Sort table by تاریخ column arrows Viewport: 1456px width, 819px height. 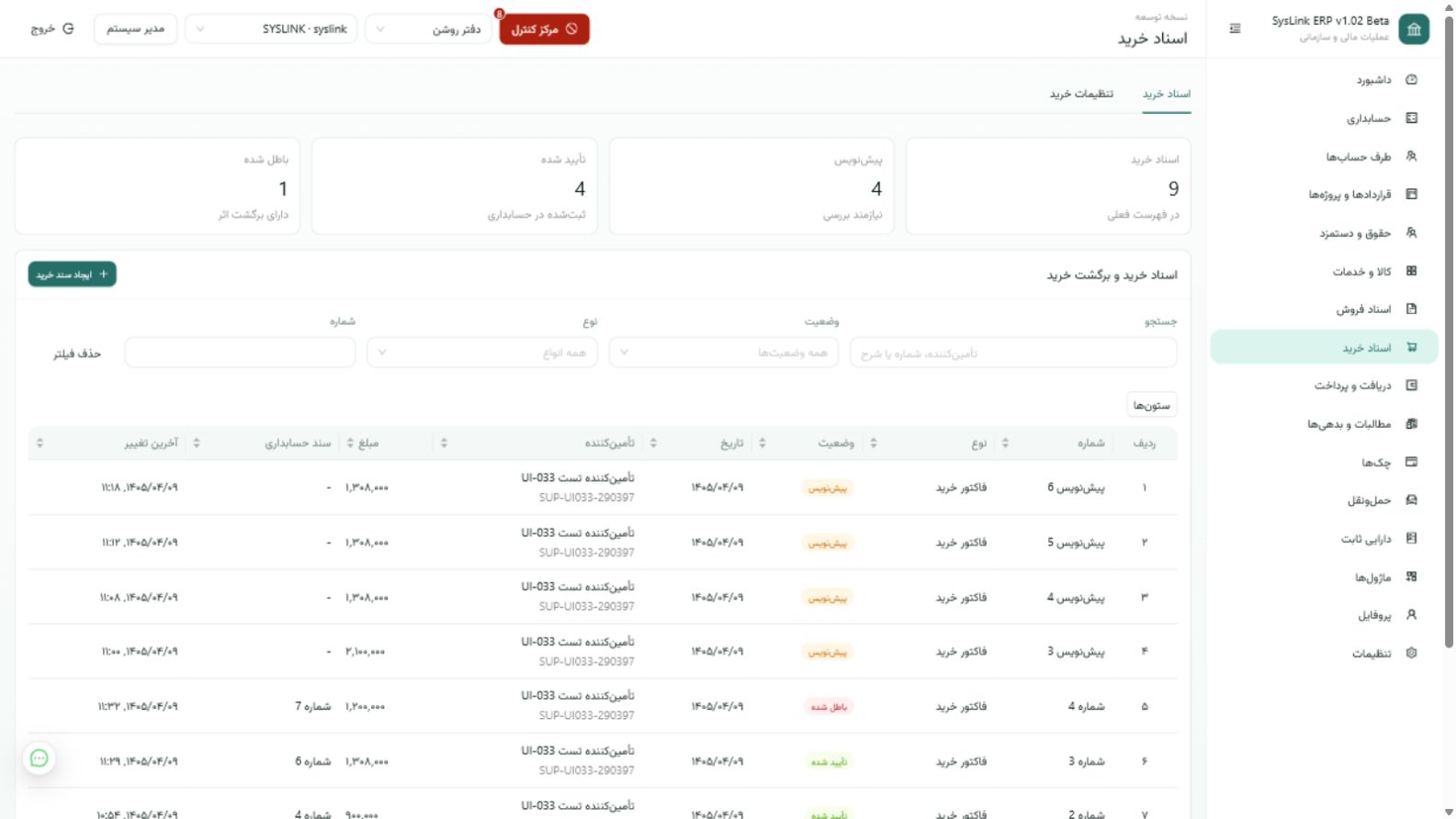[653, 443]
